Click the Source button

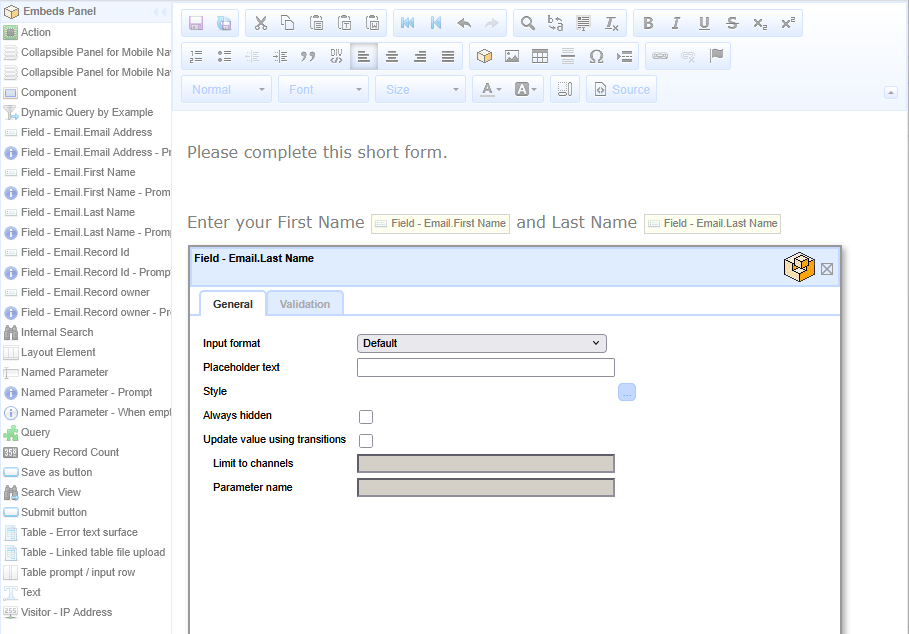(x=621, y=89)
